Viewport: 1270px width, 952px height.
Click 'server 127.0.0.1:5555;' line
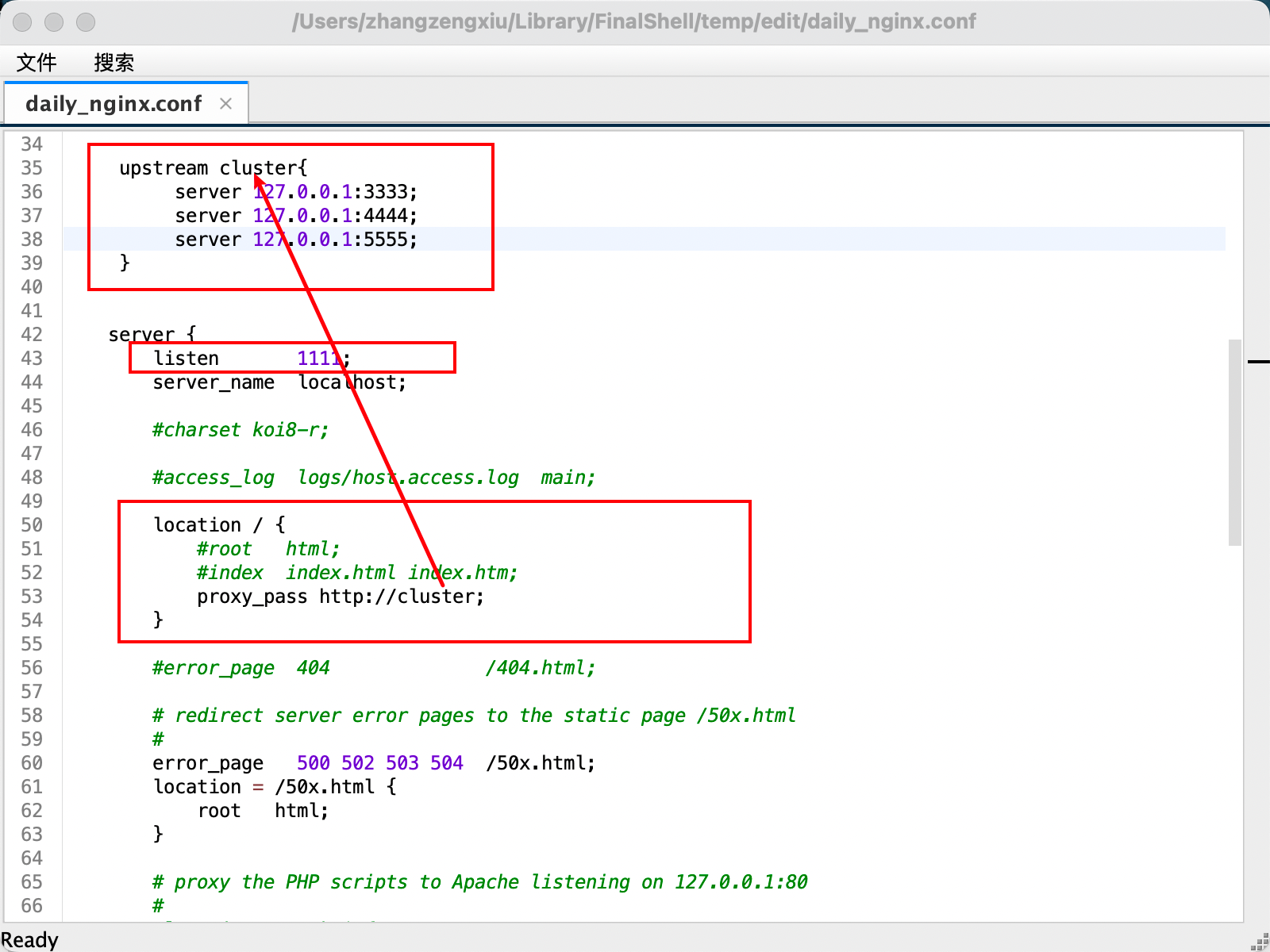coord(296,239)
